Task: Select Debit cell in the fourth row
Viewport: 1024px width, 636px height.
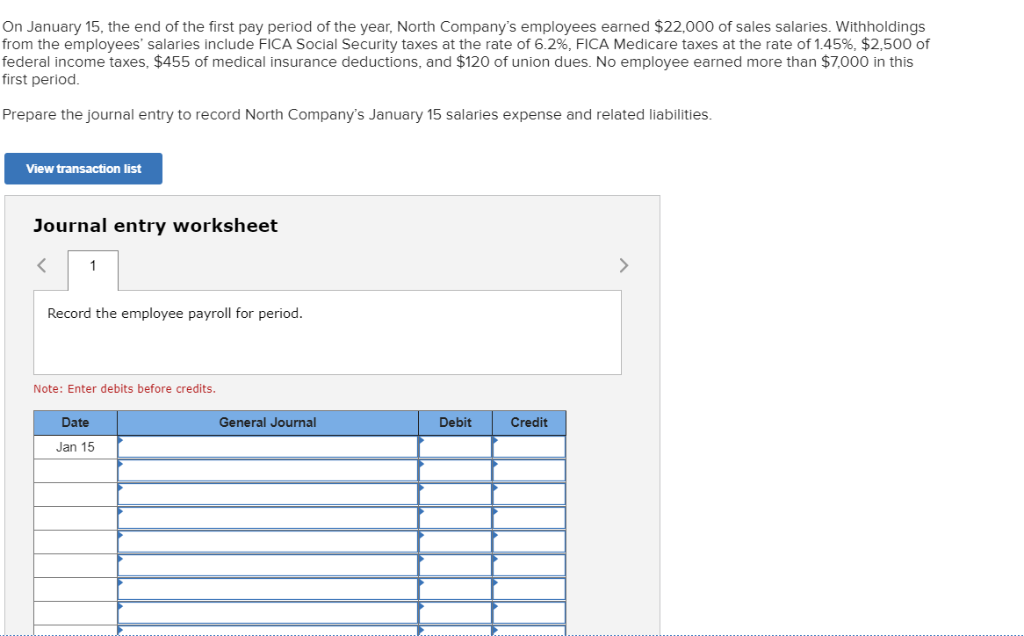Action: [x=455, y=518]
